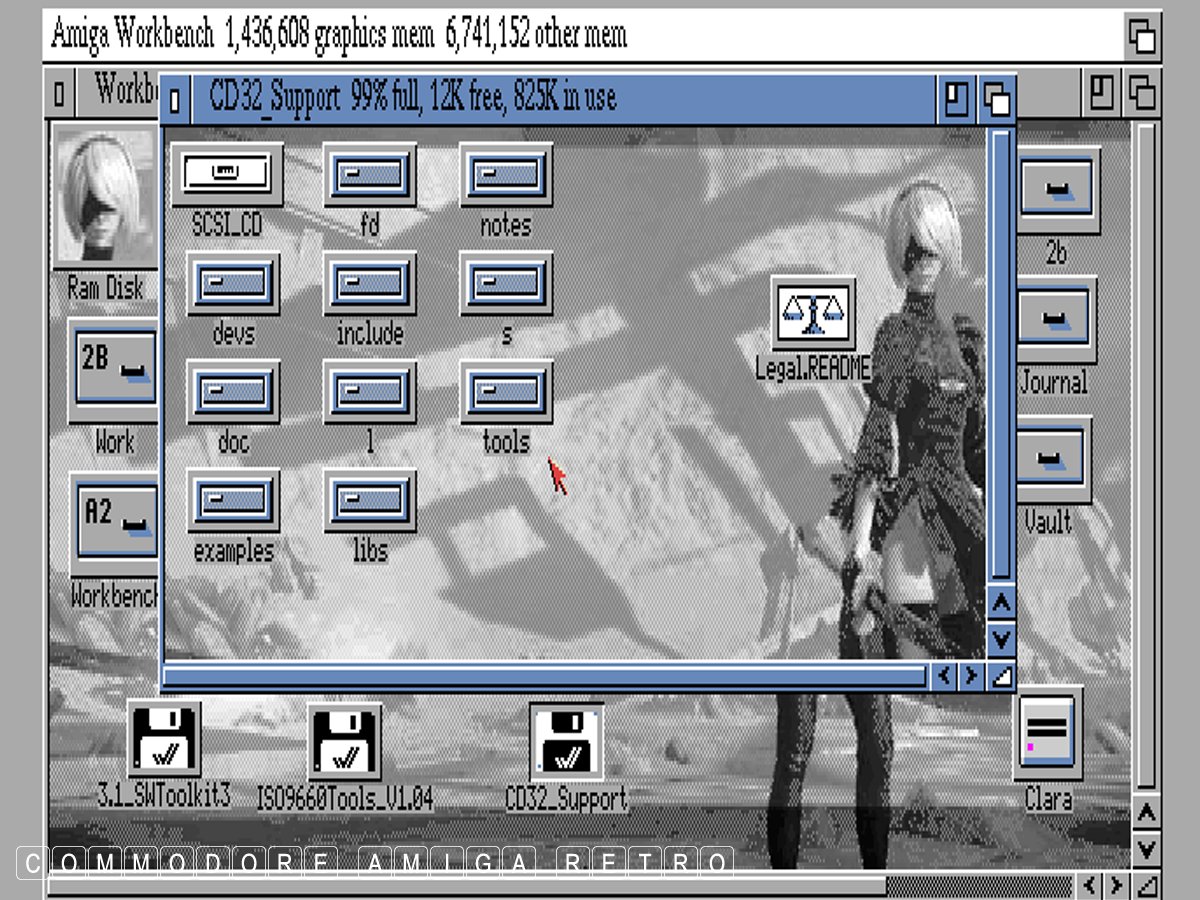The height and width of the screenshot is (900, 1200).
Task: Toggle depth gadget on CD32_Support window
Action: [996, 99]
